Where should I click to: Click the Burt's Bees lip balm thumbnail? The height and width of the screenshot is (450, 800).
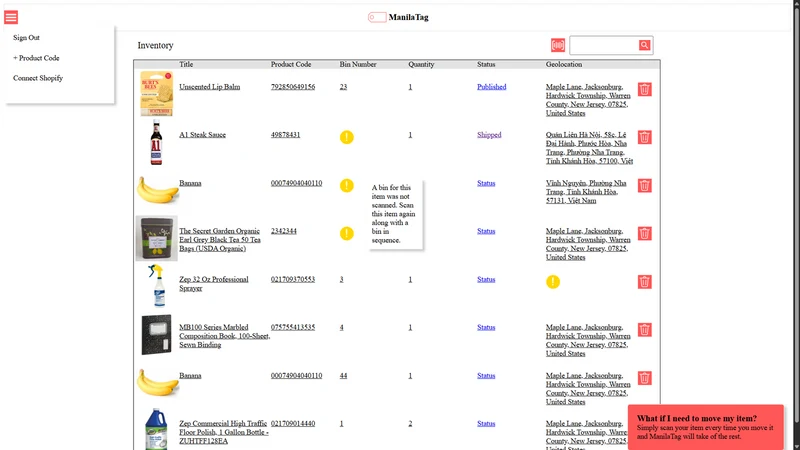157,94
